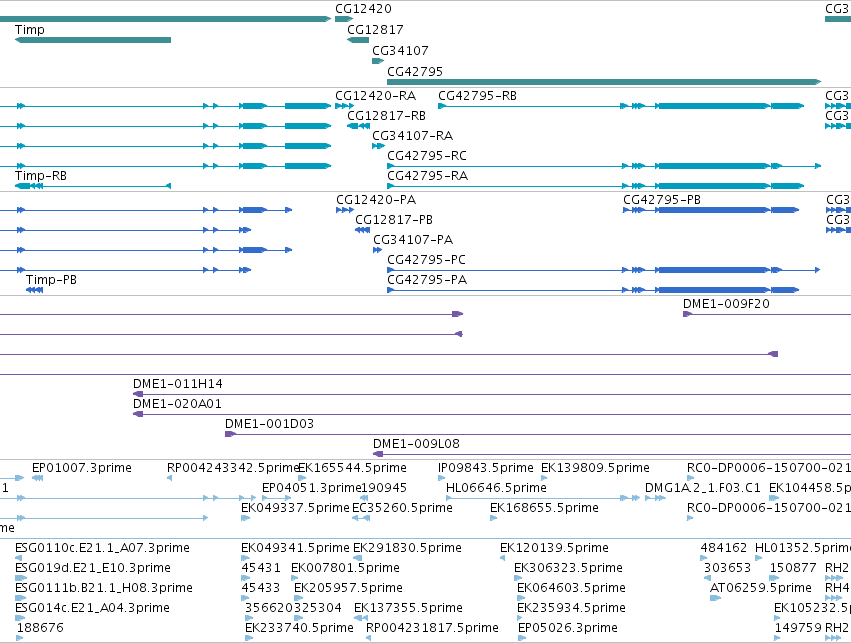Select the EK049341.5prime feature label
The image size is (851, 643).
pyautogui.click(x=295, y=548)
